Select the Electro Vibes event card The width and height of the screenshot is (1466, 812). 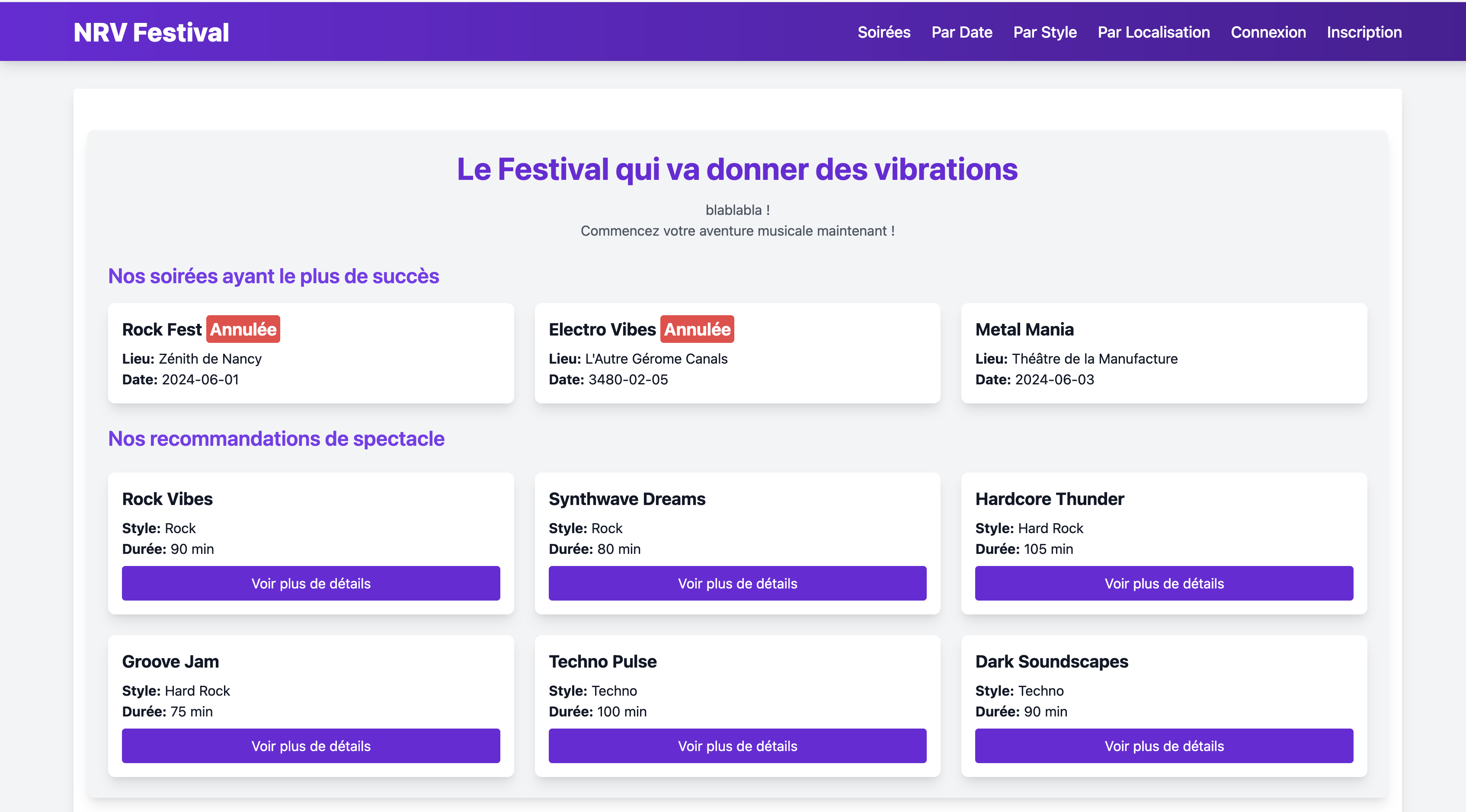click(738, 353)
